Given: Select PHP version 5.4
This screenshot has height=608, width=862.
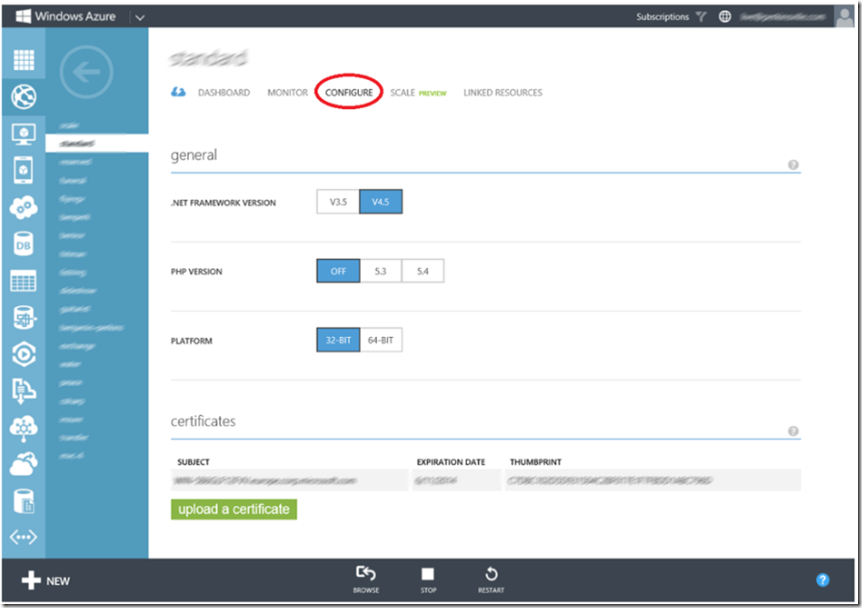Looking at the screenshot, I should pos(423,271).
